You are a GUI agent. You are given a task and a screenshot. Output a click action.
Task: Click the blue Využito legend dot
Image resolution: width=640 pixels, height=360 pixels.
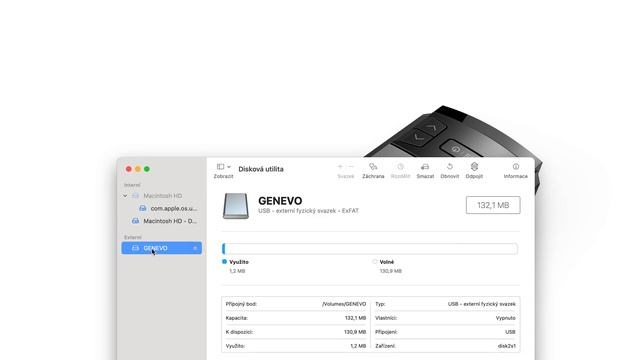point(224,262)
